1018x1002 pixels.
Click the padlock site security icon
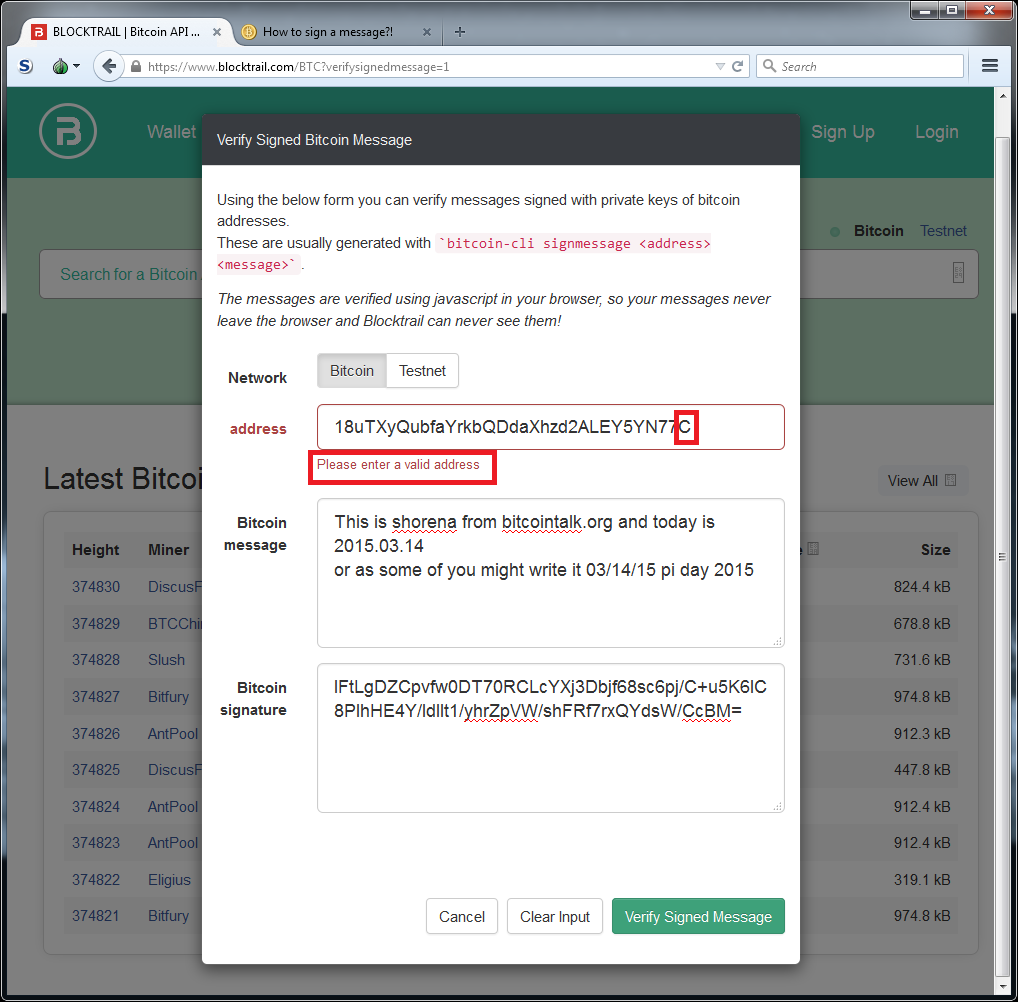pos(136,66)
